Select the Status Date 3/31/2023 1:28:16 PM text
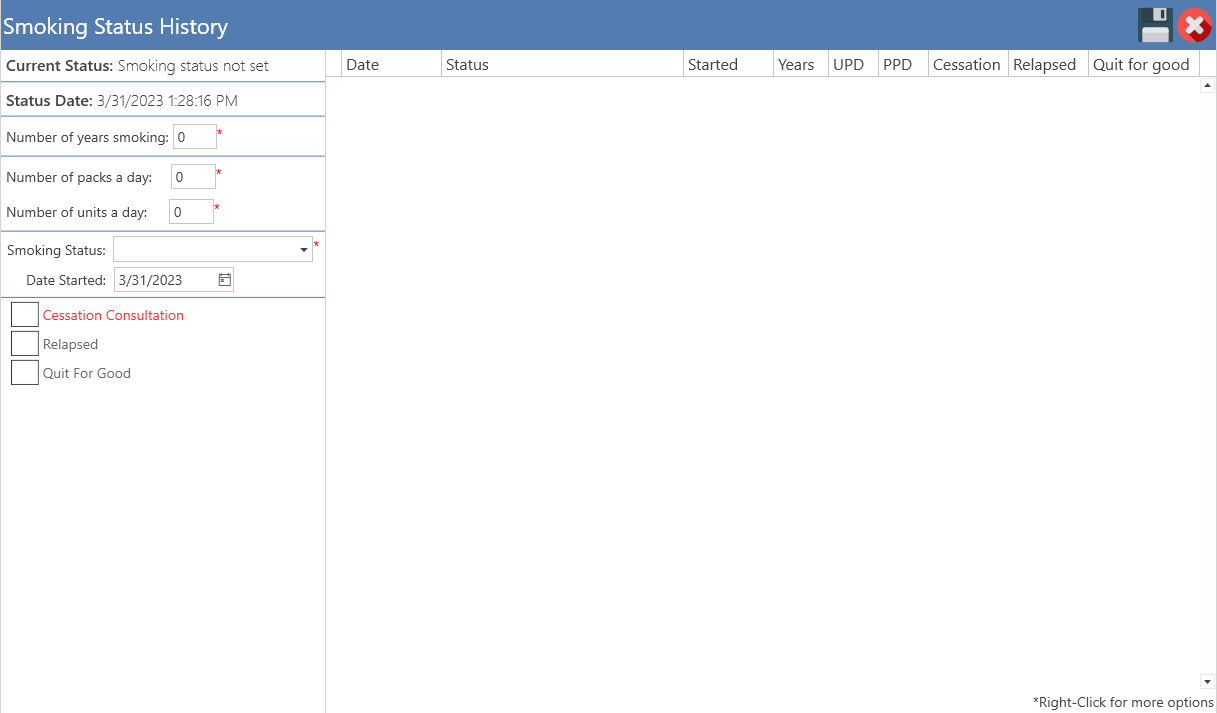This screenshot has width=1217, height=713. pyautogui.click(x=122, y=101)
